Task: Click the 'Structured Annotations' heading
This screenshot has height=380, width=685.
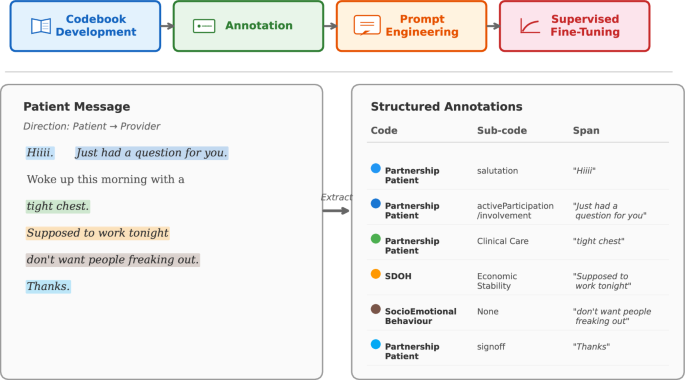Action: tap(446, 107)
